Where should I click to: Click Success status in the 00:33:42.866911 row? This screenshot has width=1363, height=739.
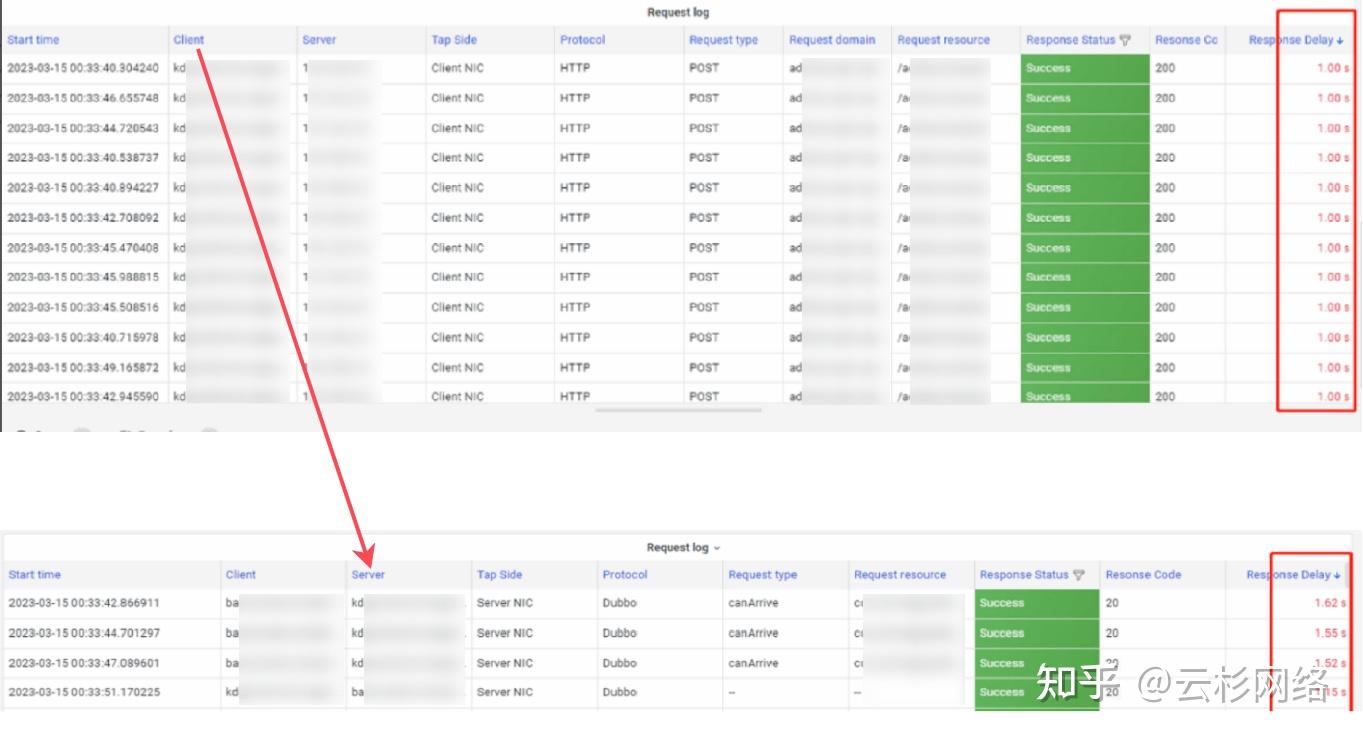point(1037,603)
